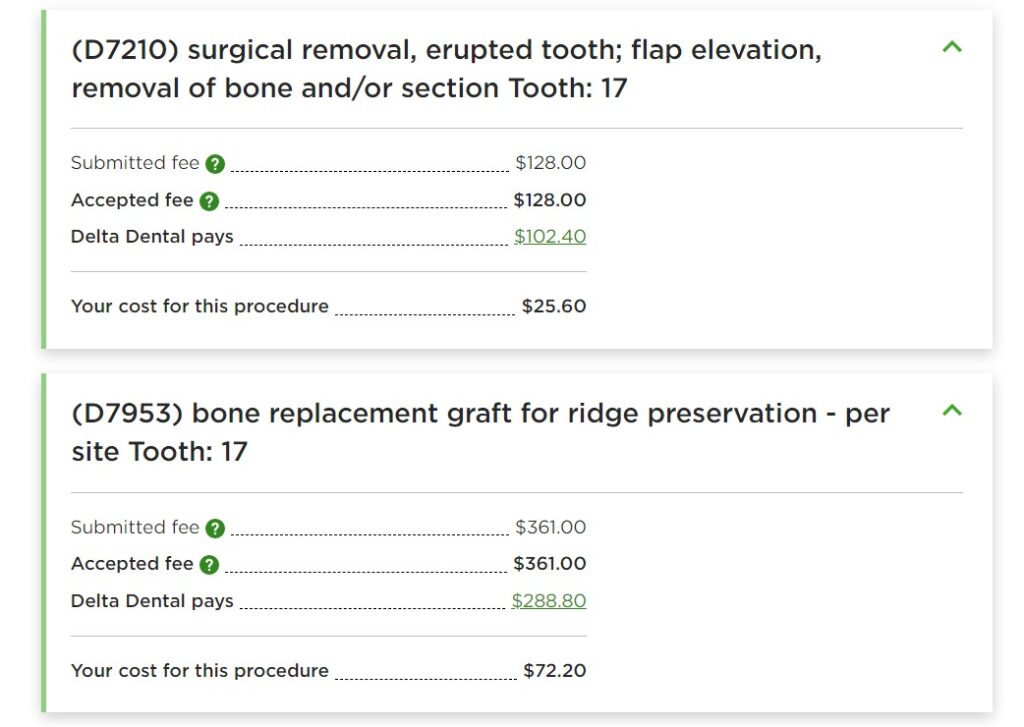
Task: Collapse the D7953 bone replacement graft card
Action: tap(952, 410)
